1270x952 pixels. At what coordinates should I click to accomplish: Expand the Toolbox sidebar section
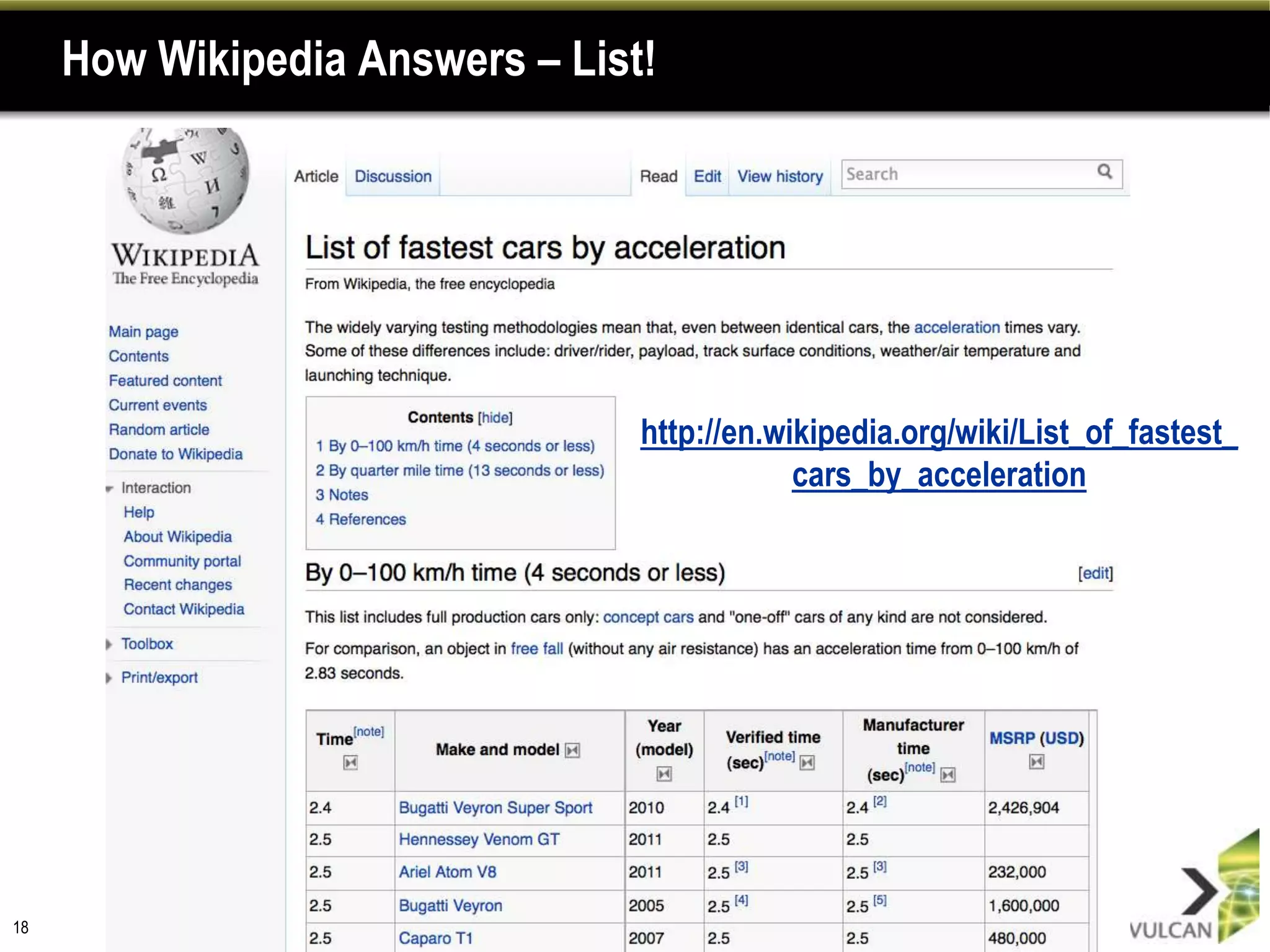click(x=109, y=645)
